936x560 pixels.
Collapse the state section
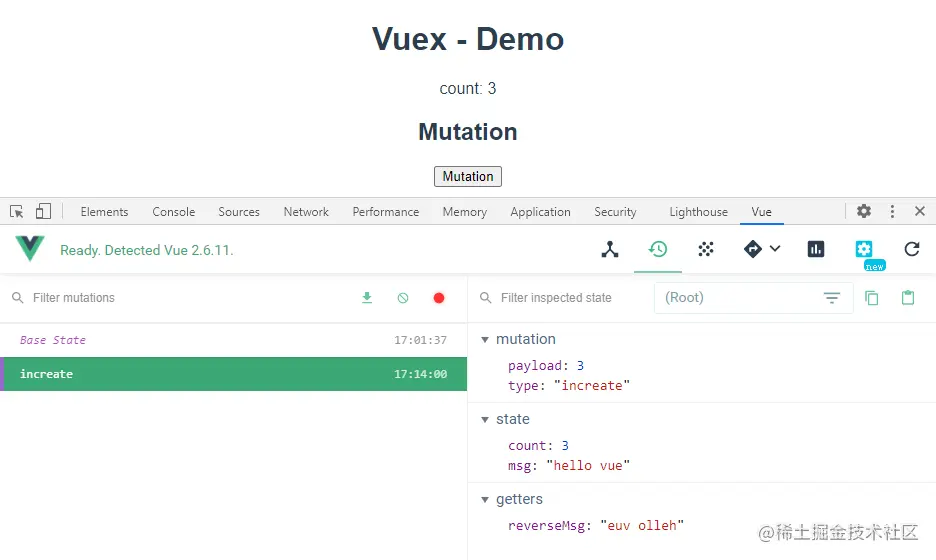pos(486,419)
